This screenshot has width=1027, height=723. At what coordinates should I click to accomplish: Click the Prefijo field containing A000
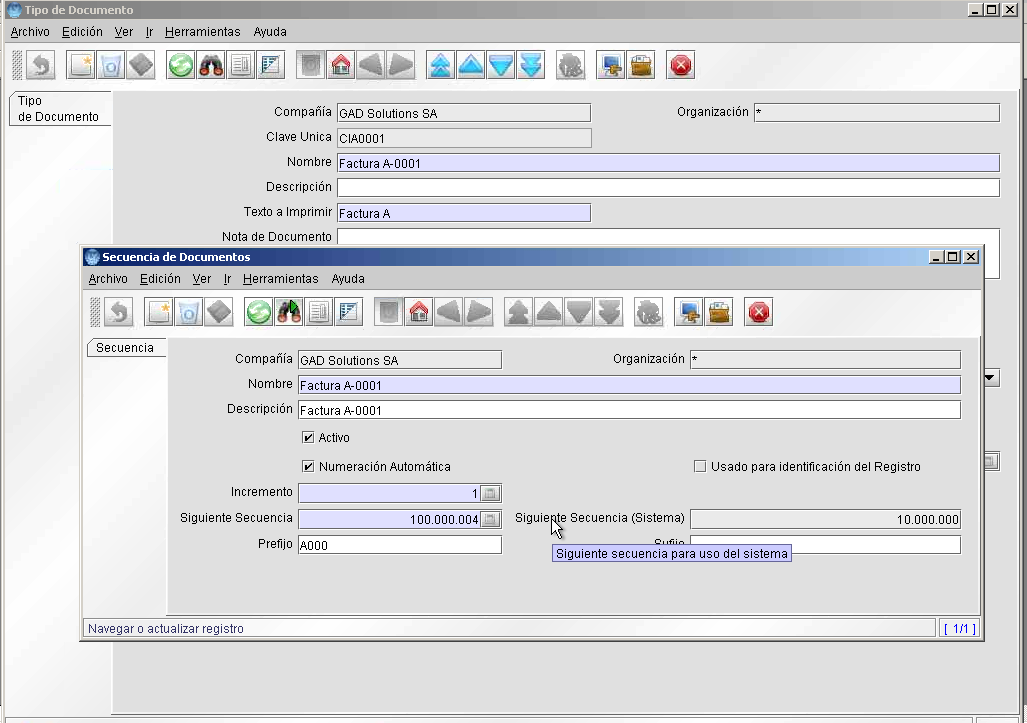(x=400, y=545)
